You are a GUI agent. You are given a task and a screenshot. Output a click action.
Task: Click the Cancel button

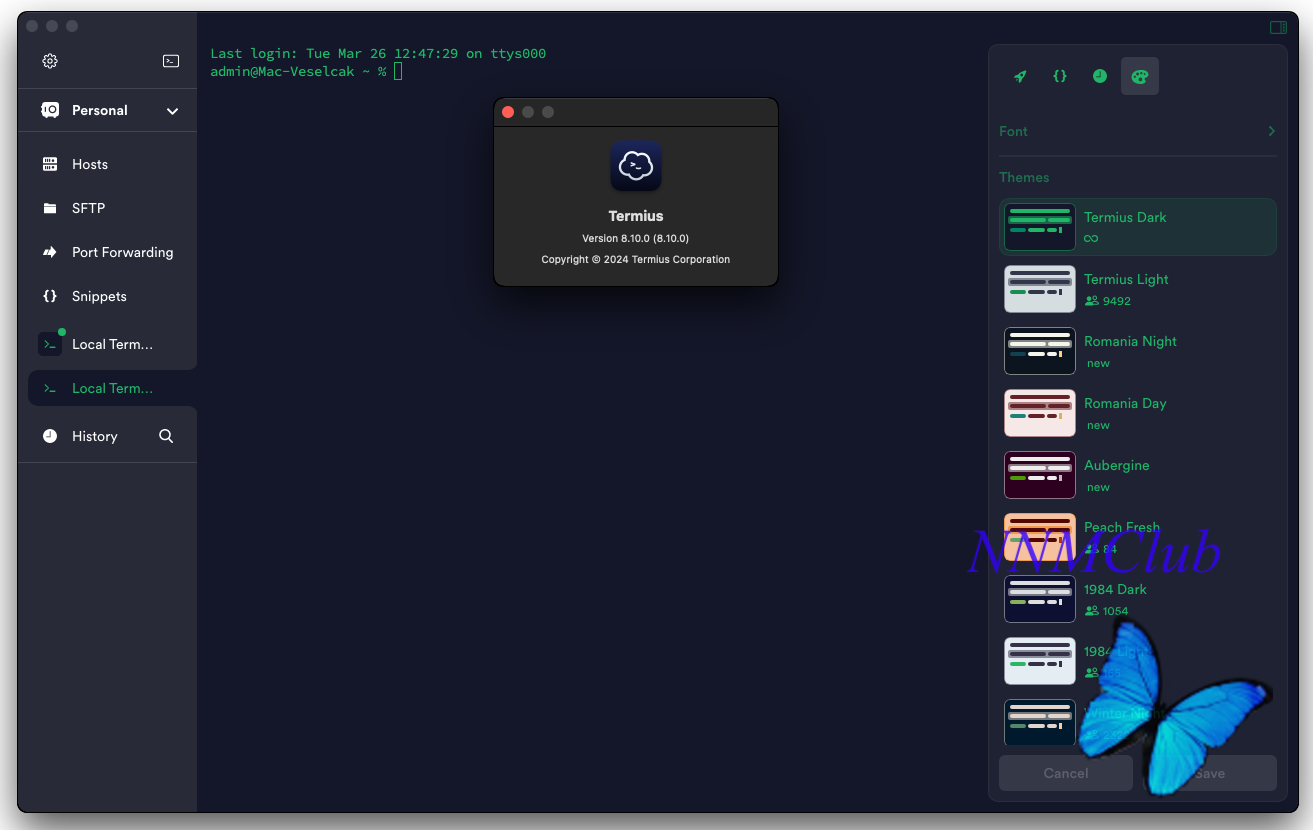tap(1066, 773)
